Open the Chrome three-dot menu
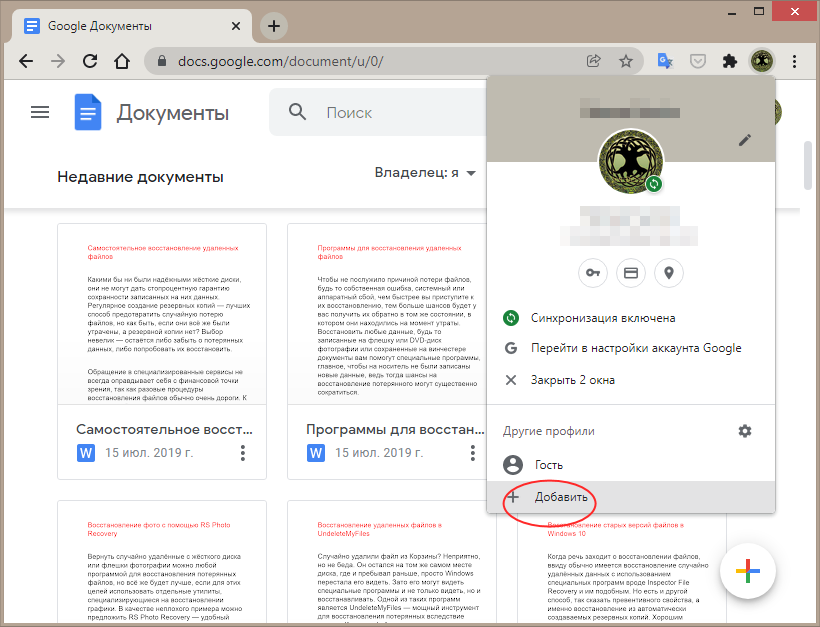 794,61
